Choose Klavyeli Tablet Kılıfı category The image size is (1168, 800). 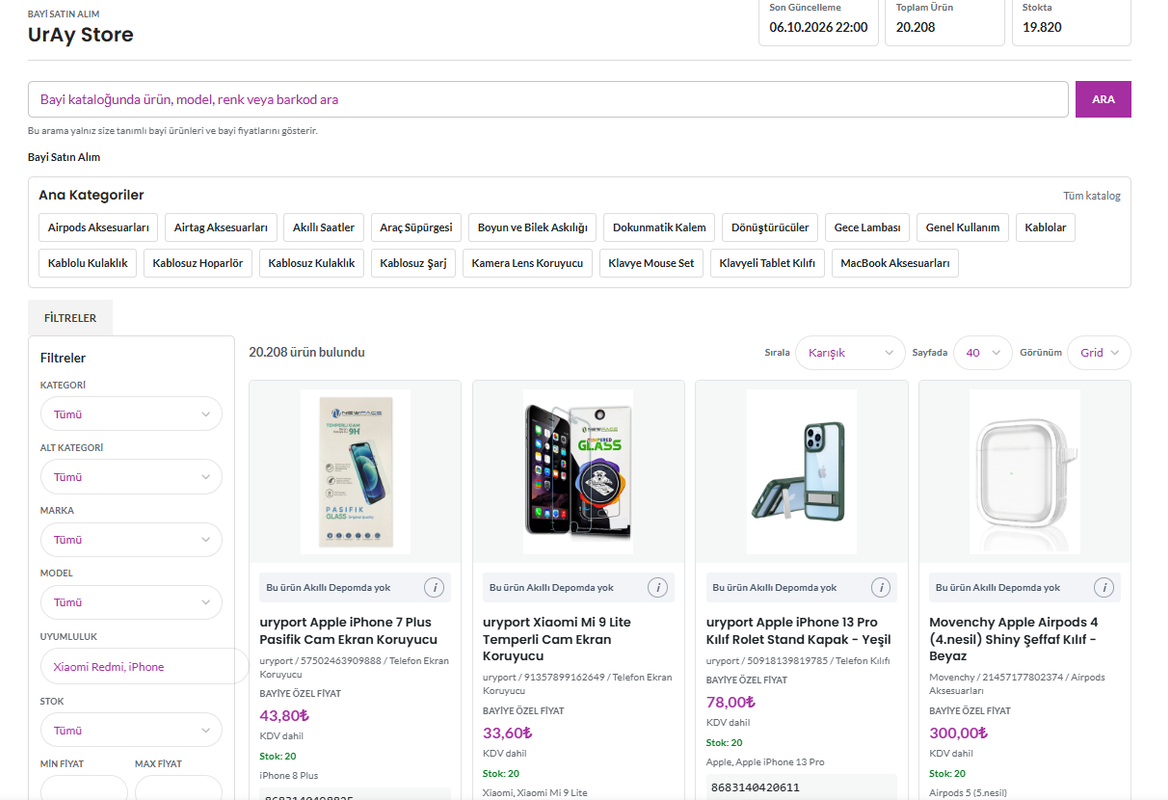click(x=767, y=263)
